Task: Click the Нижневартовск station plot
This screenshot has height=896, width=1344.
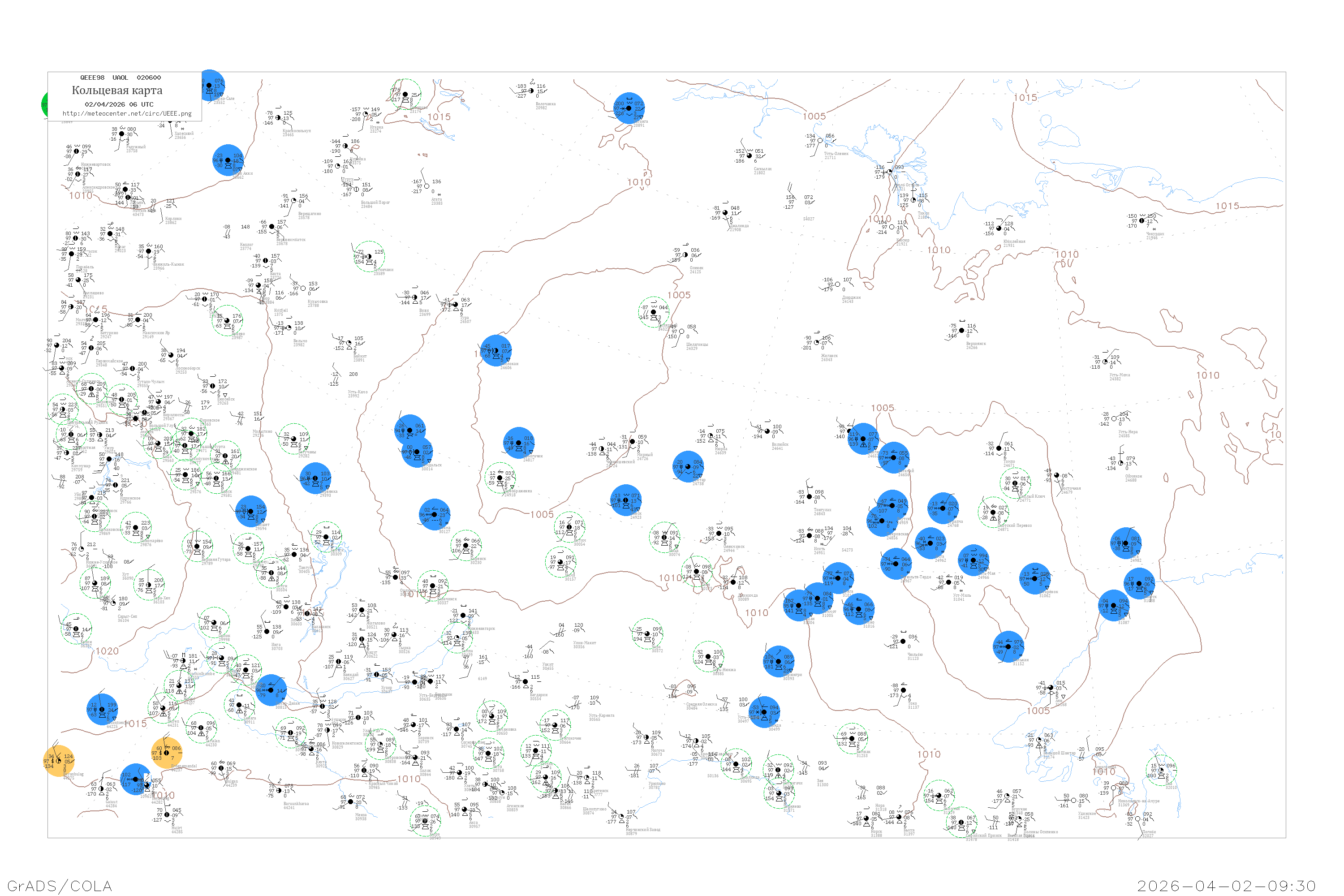Action: pos(77,151)
